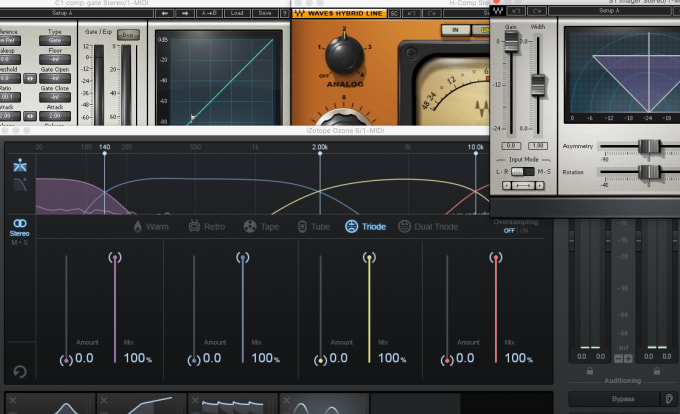Click the Analog knob on H-Comp
The width and height of the screenshot is (680, 414).
point(344,55)
